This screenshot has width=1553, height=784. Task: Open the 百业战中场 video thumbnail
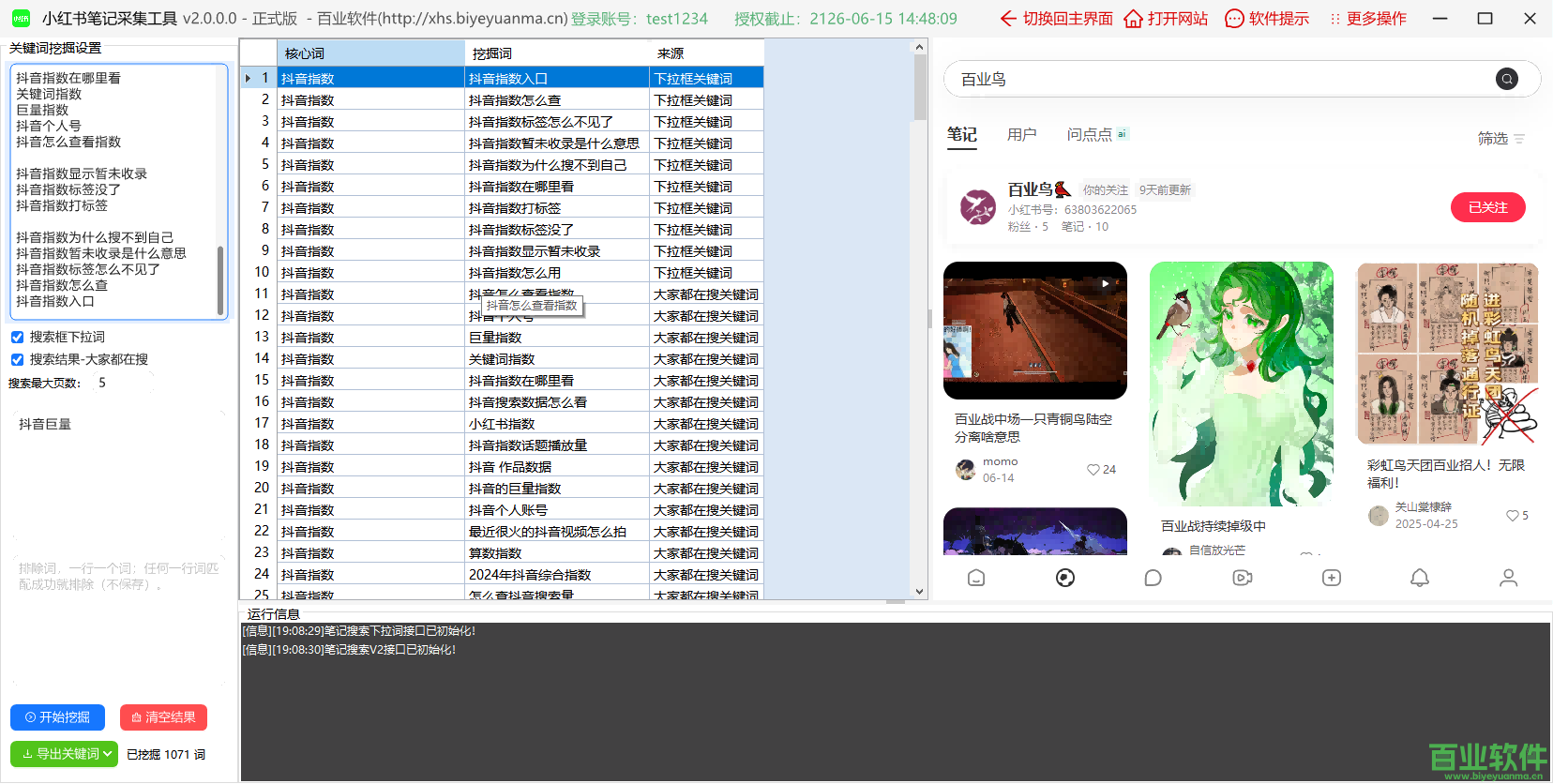click(1035, 330)
